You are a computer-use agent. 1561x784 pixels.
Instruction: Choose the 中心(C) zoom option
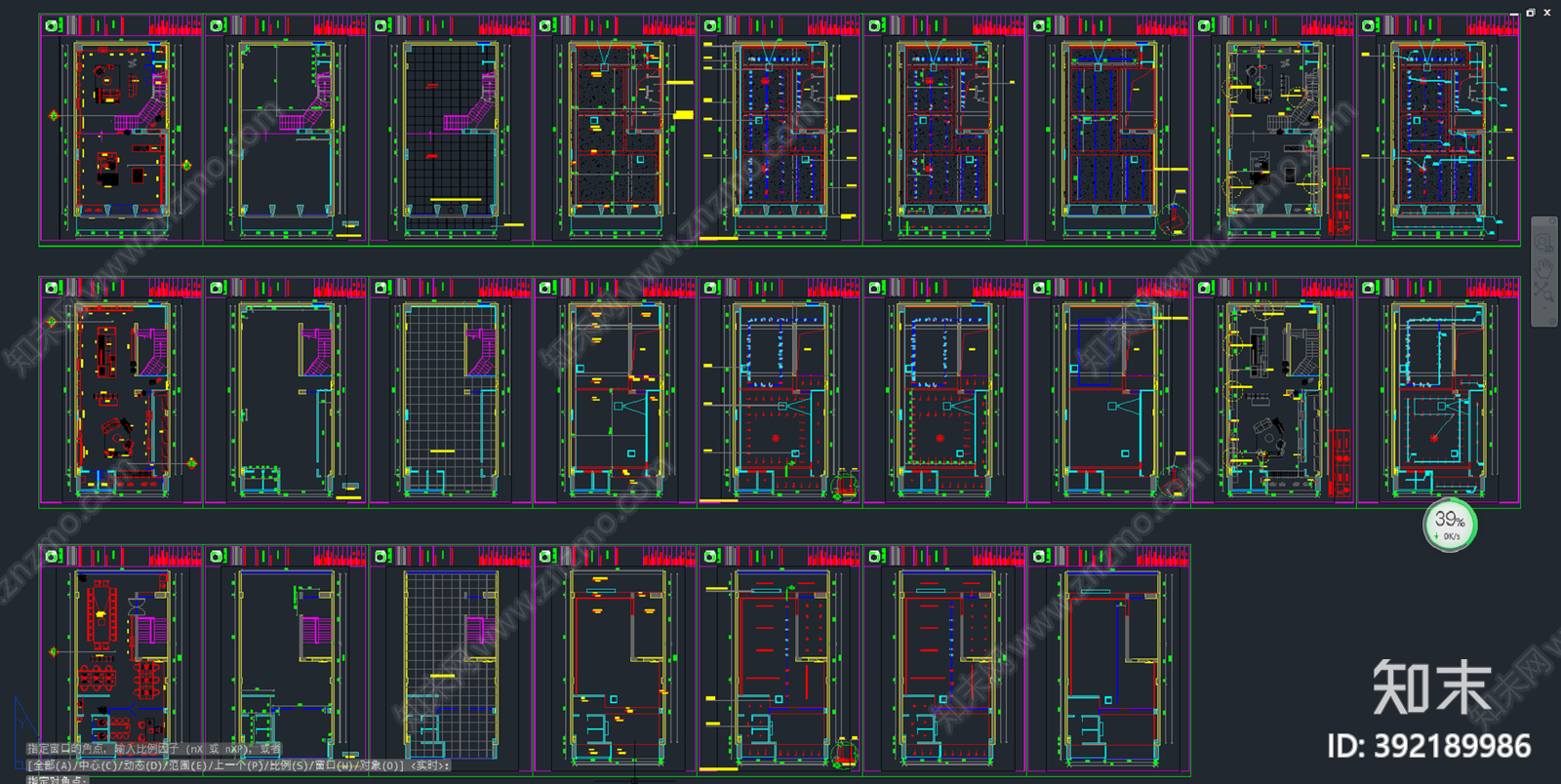coord(98,765)
